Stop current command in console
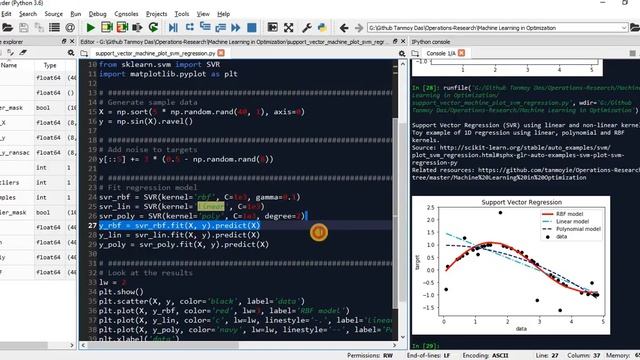This screenshot has width=640, height=360. click(632, 53)
